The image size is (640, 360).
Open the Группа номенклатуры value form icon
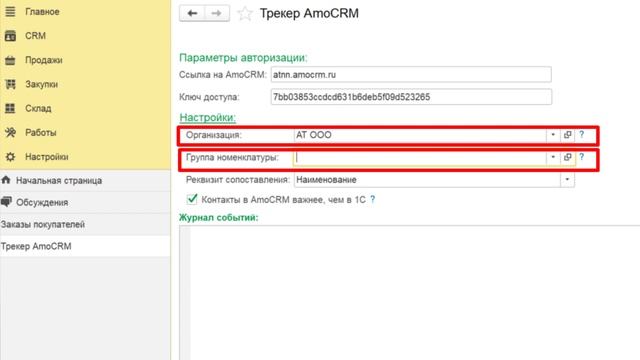567,157
